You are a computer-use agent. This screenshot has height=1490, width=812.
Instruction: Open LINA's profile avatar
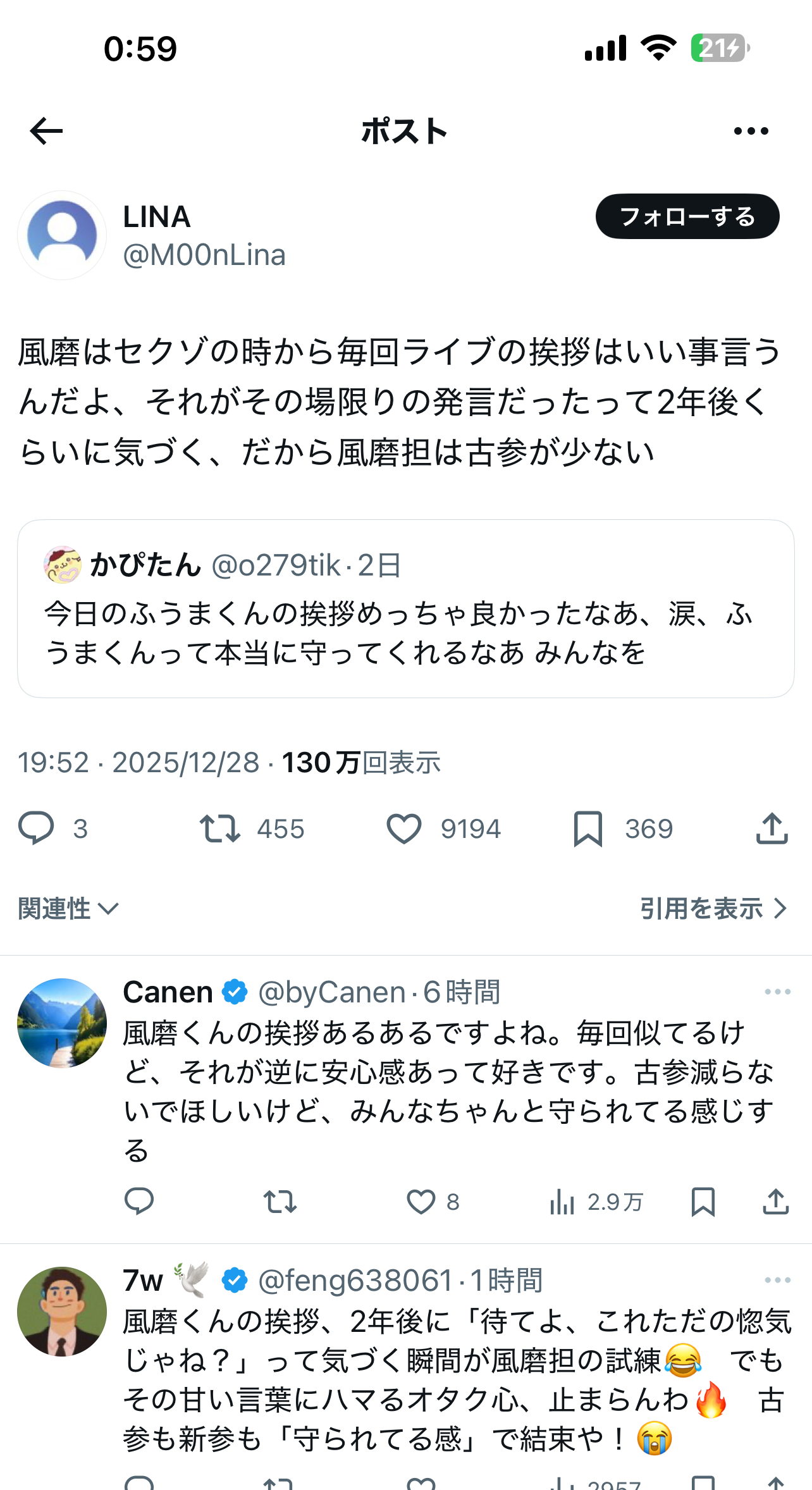[62, 235]
